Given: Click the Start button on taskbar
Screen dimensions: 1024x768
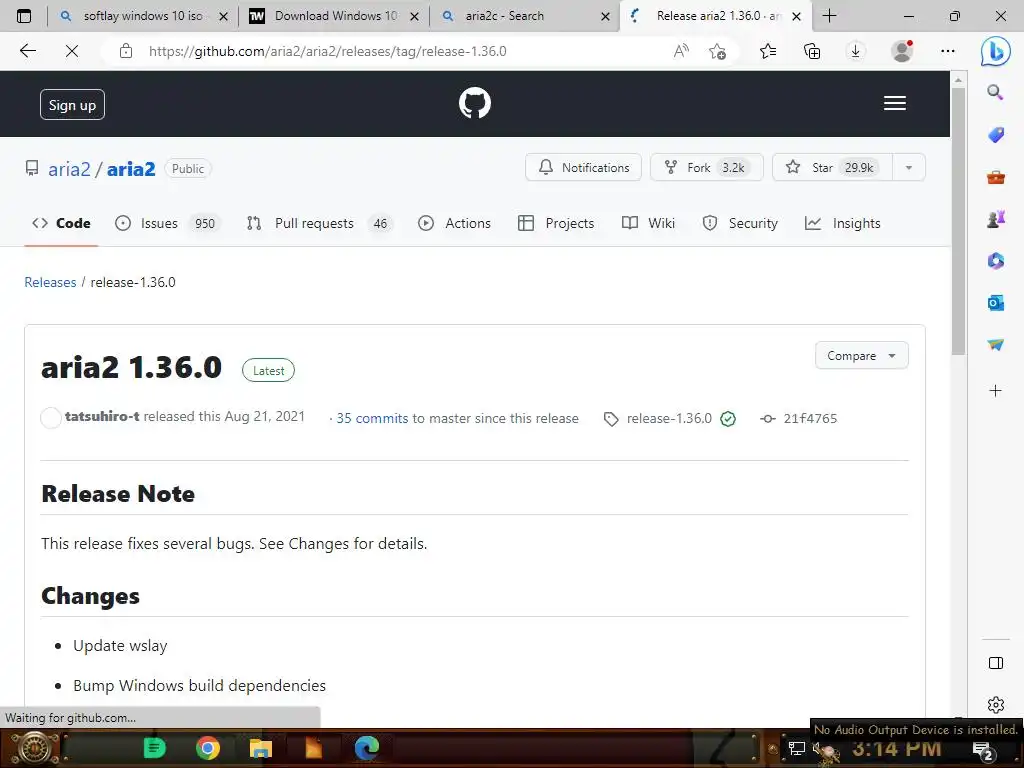Looking at the screenshot, I should 33,748.
